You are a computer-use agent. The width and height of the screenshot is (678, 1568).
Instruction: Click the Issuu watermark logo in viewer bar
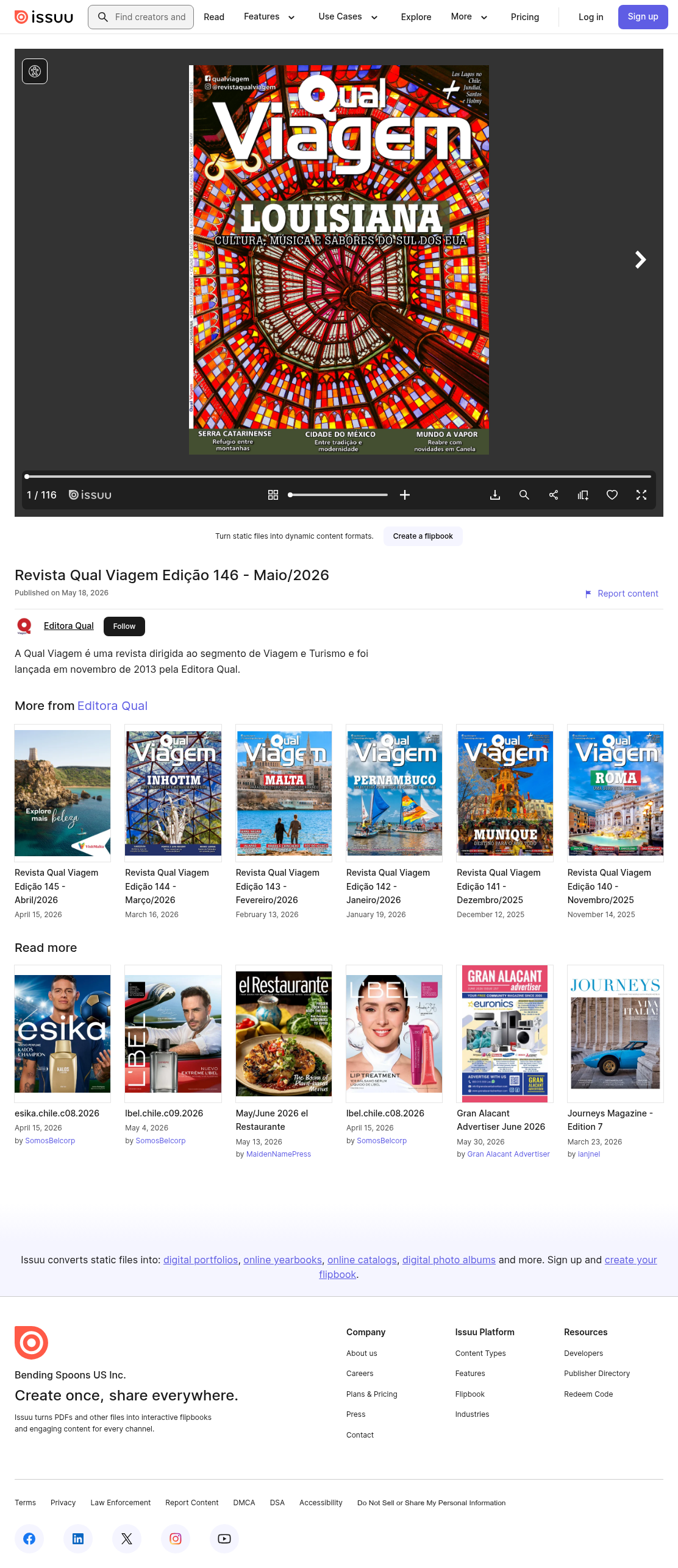(90, 495)
